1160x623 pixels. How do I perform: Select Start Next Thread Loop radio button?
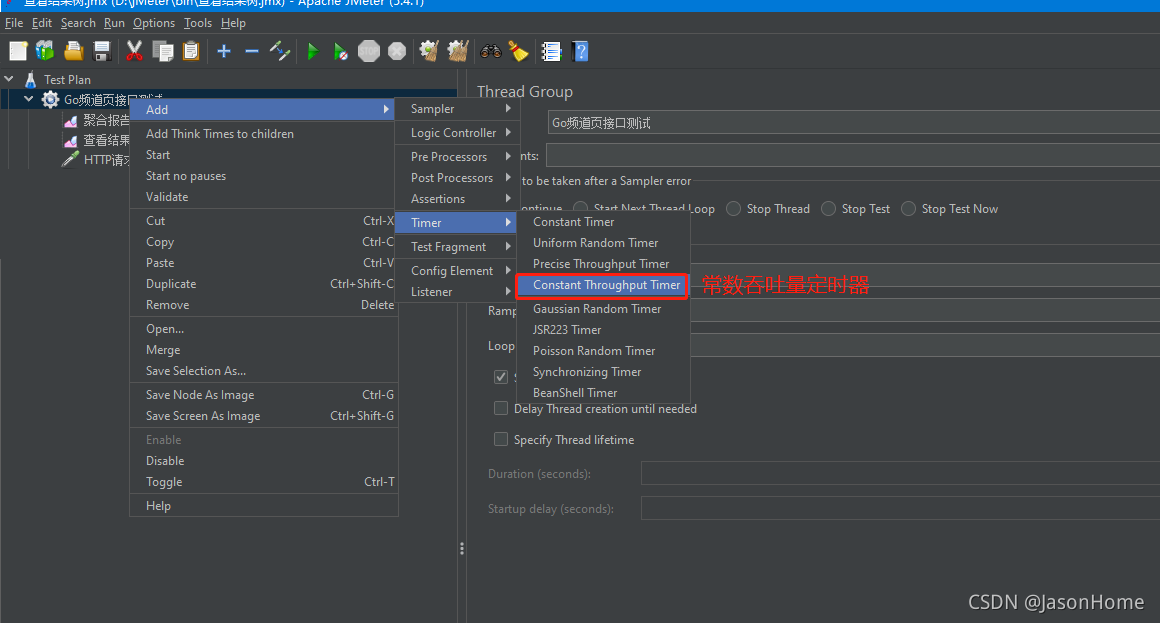click(x=581, y=208)
